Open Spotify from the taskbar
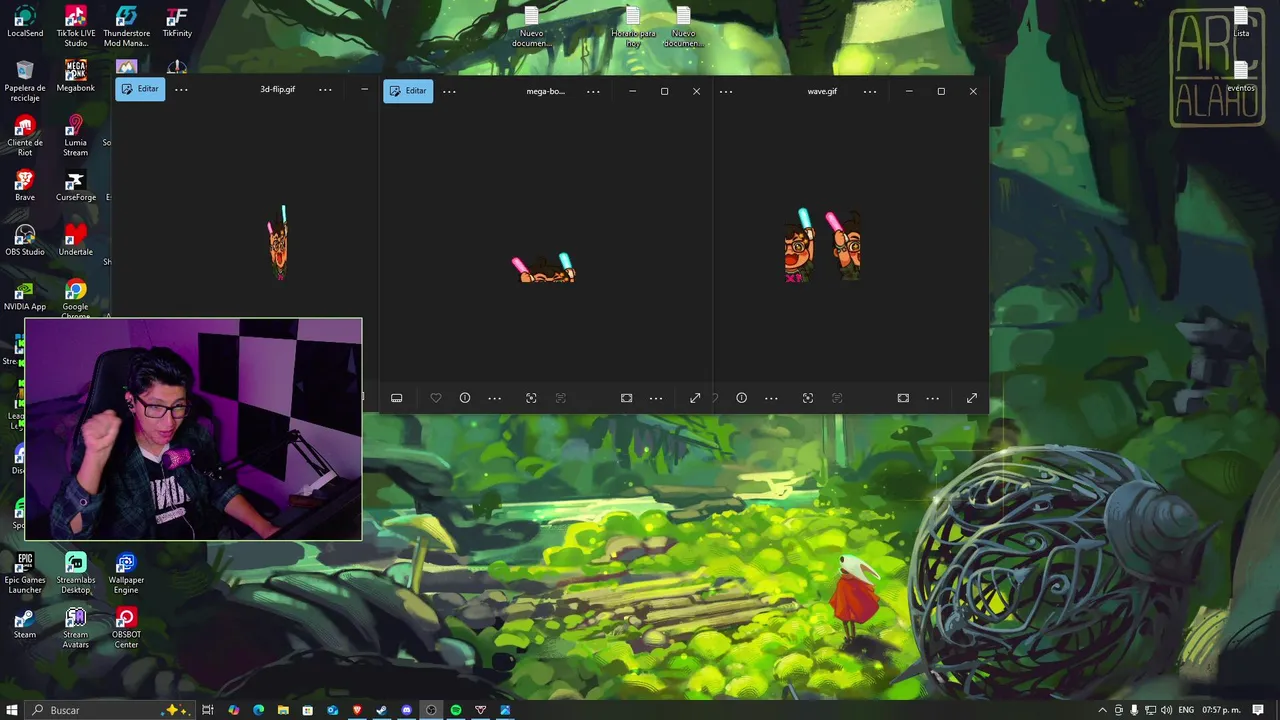This screenshot has height=720, width=1280. [x=456, y=710]
